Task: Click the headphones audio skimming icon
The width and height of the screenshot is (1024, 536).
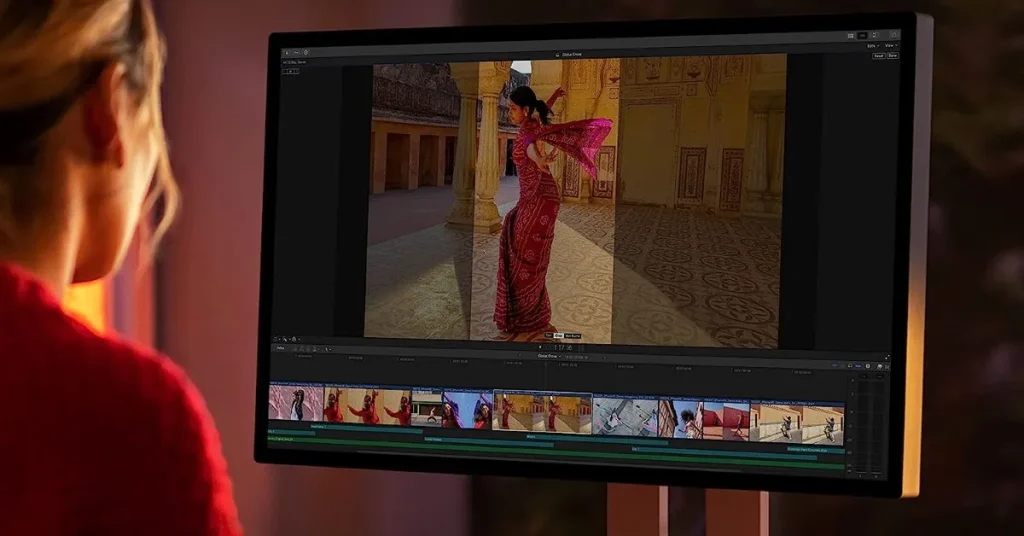Action: (x=849, y=366)
